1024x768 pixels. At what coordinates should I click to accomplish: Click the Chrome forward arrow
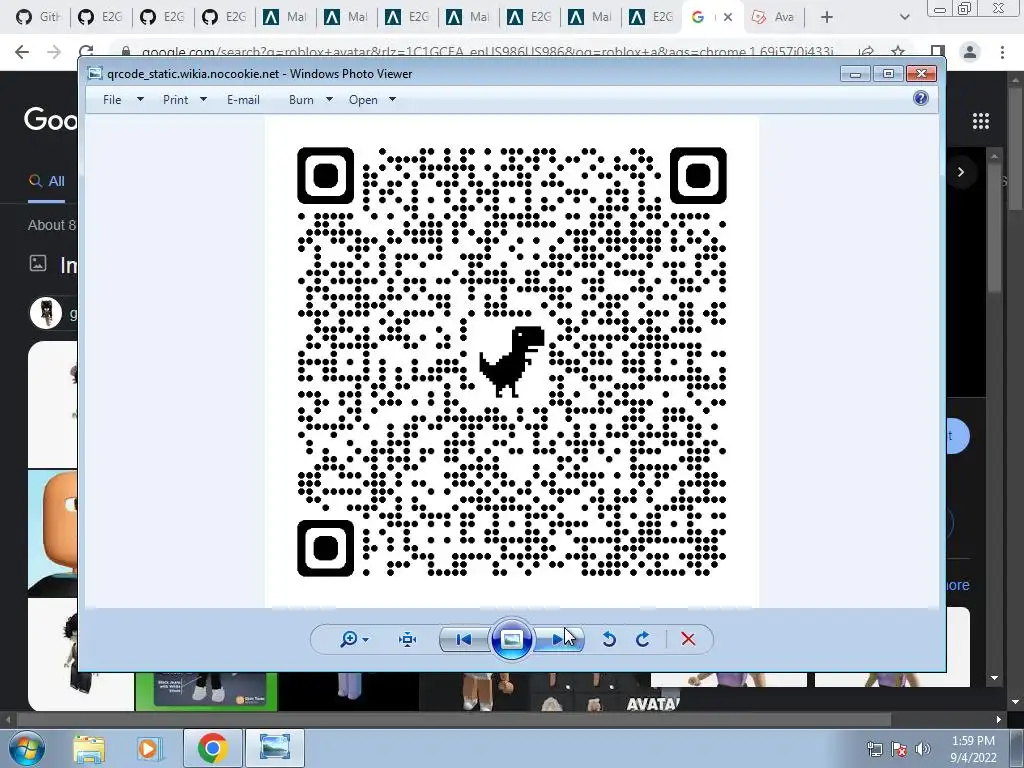tap(54, 52)
